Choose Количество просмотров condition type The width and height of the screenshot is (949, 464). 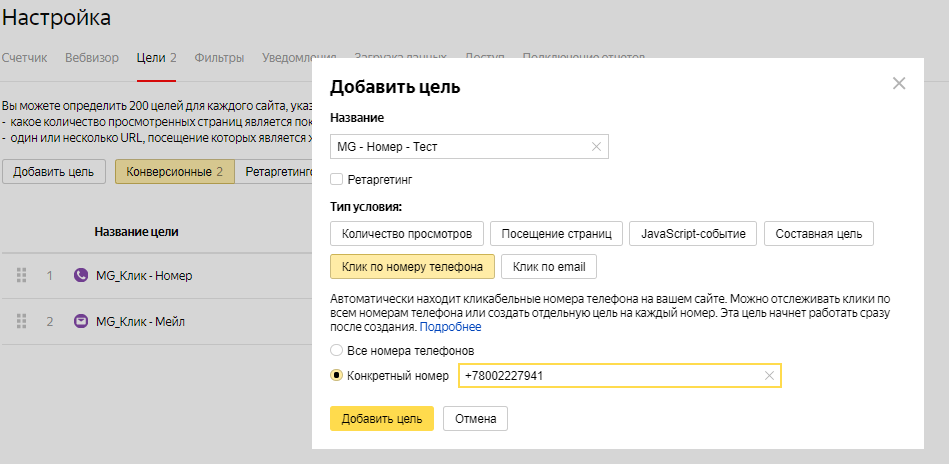[x=407, y=234]
